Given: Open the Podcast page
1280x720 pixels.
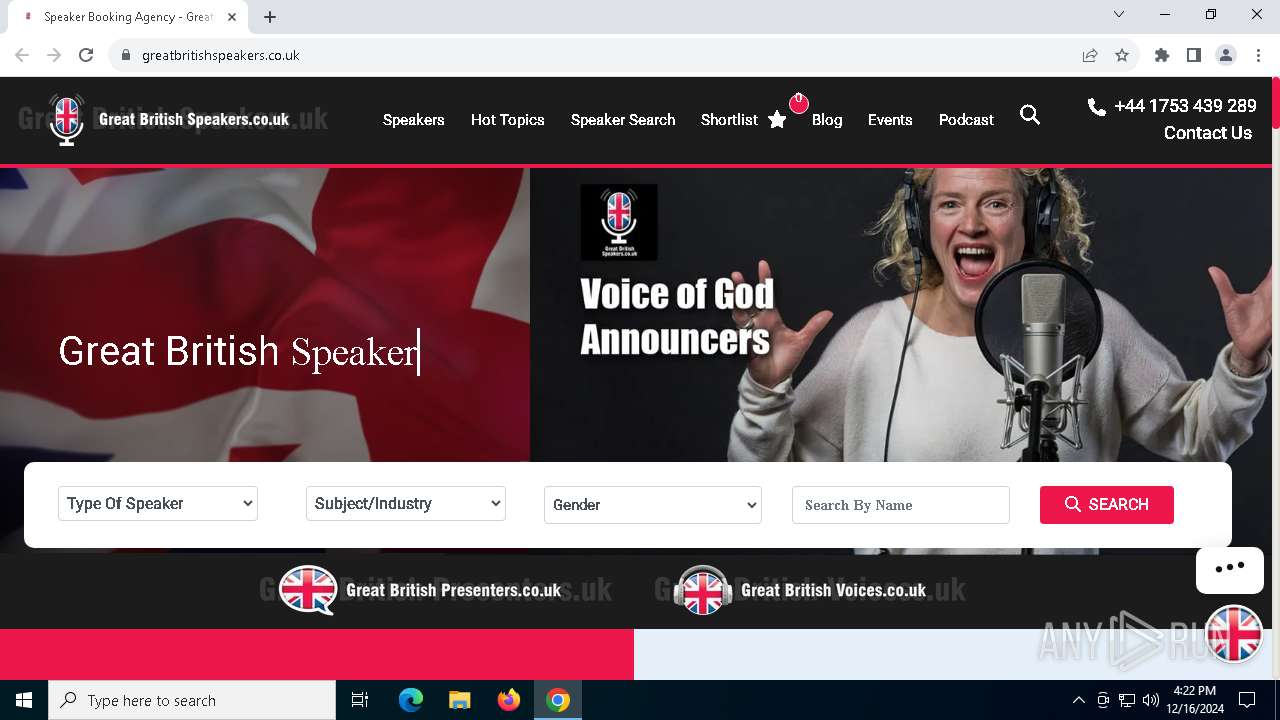Looking at the screenshot, I should click(x=966, y=120).
